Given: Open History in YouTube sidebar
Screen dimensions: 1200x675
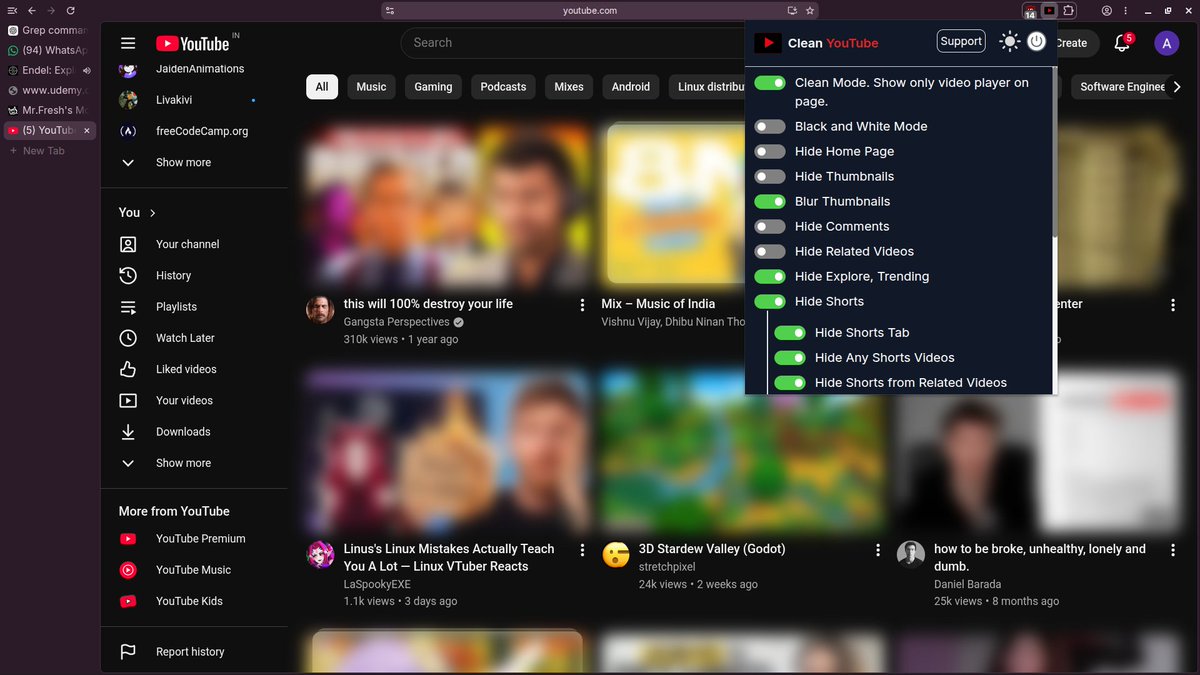Looking at the screenshot, I should (193, 275).
